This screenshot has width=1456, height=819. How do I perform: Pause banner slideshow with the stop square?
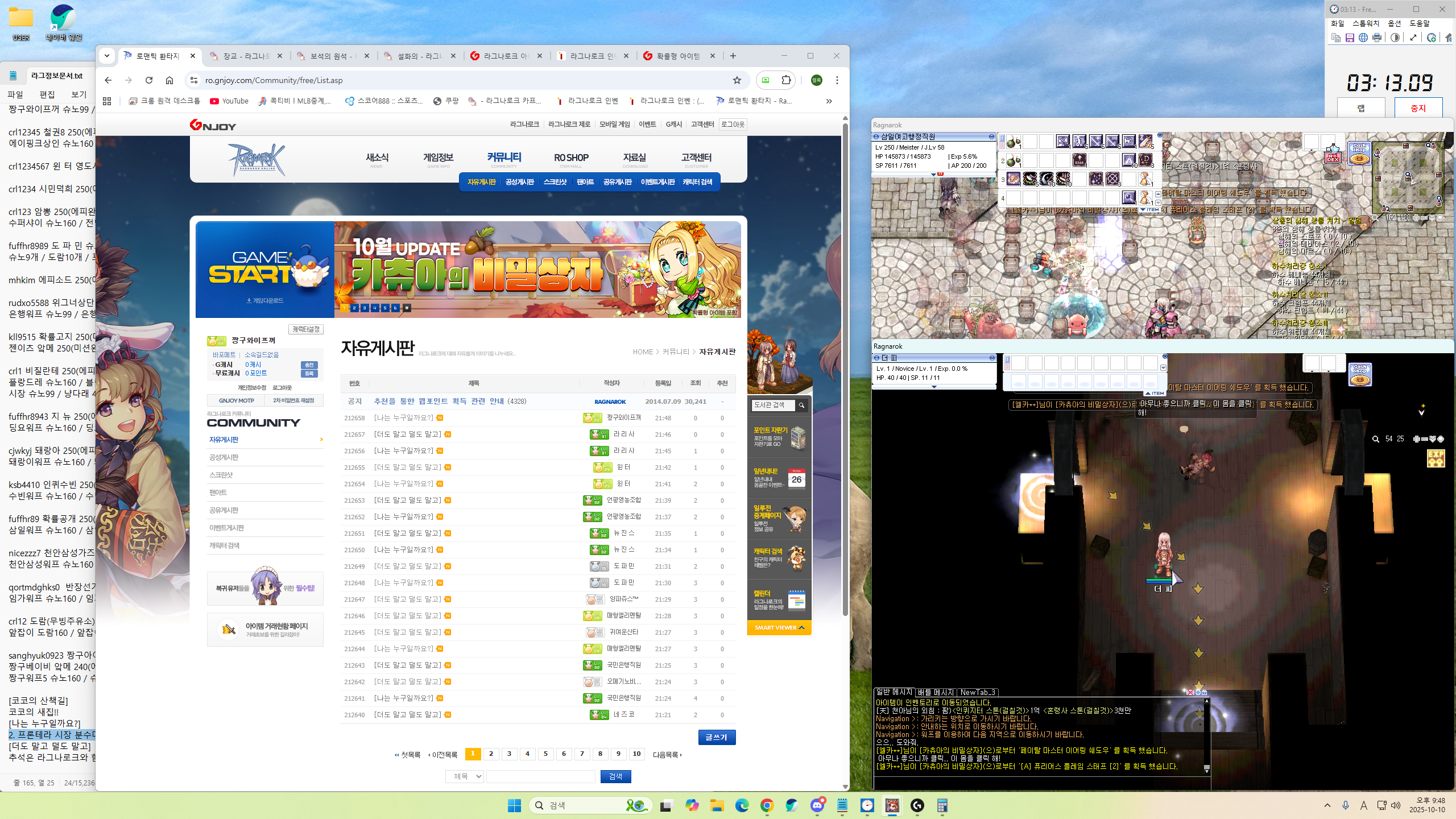(x=407, y=308)
